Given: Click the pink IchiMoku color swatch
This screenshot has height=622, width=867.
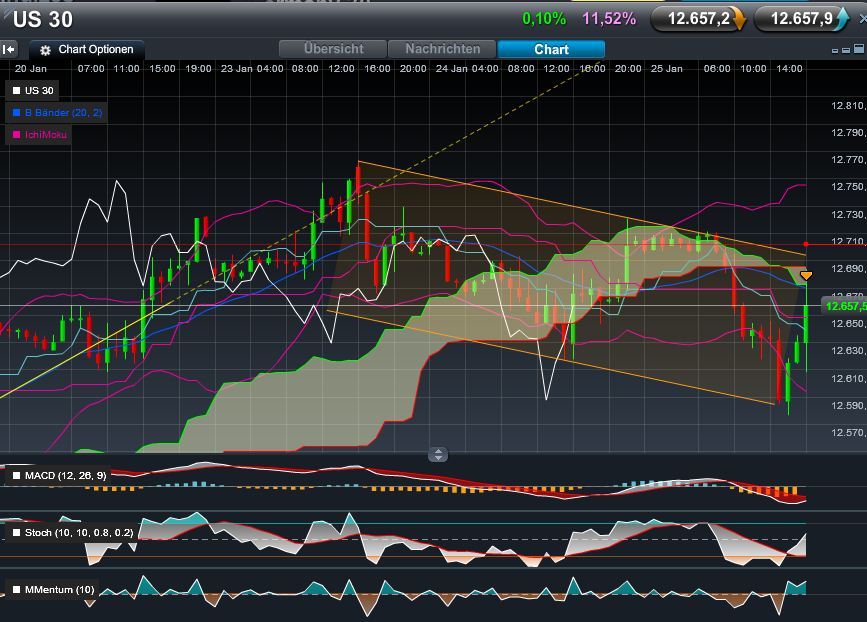Looking at the screenshot, I should [x=16, y=134].
